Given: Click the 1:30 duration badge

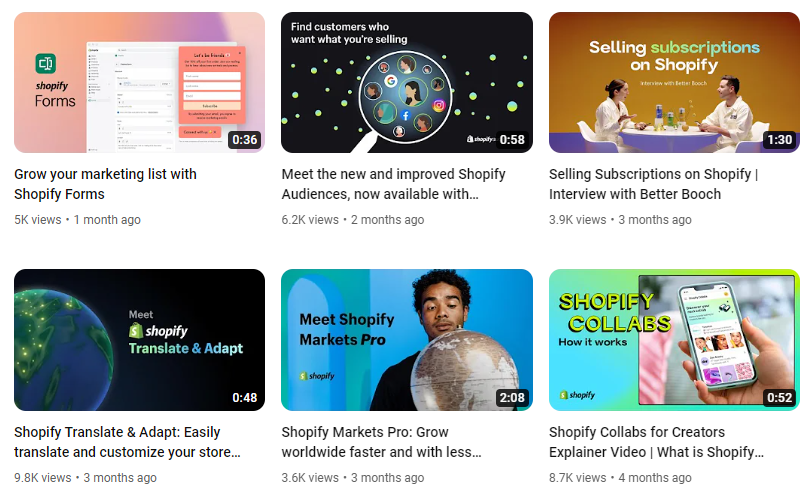Looking at the screenshot, I should [780, 140].
